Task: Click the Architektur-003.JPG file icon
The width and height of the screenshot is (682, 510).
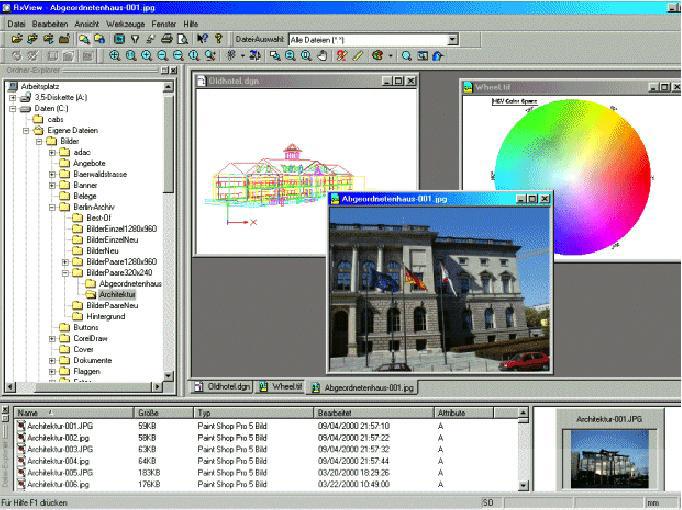Action: (x=21, y=448)
